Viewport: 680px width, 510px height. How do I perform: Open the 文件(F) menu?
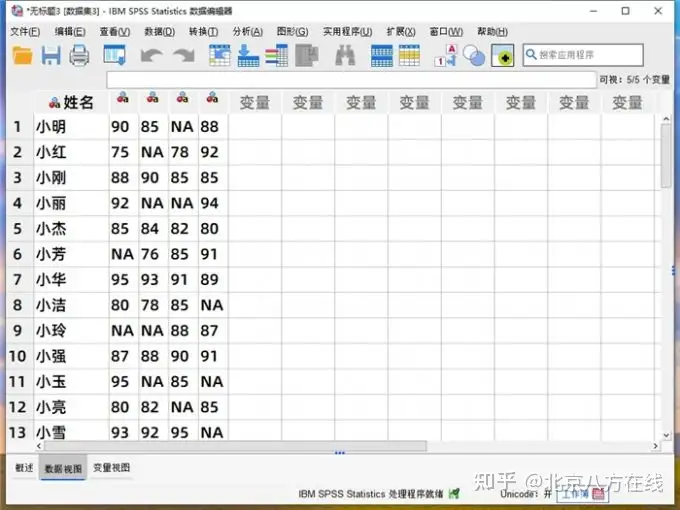(25, 32)
